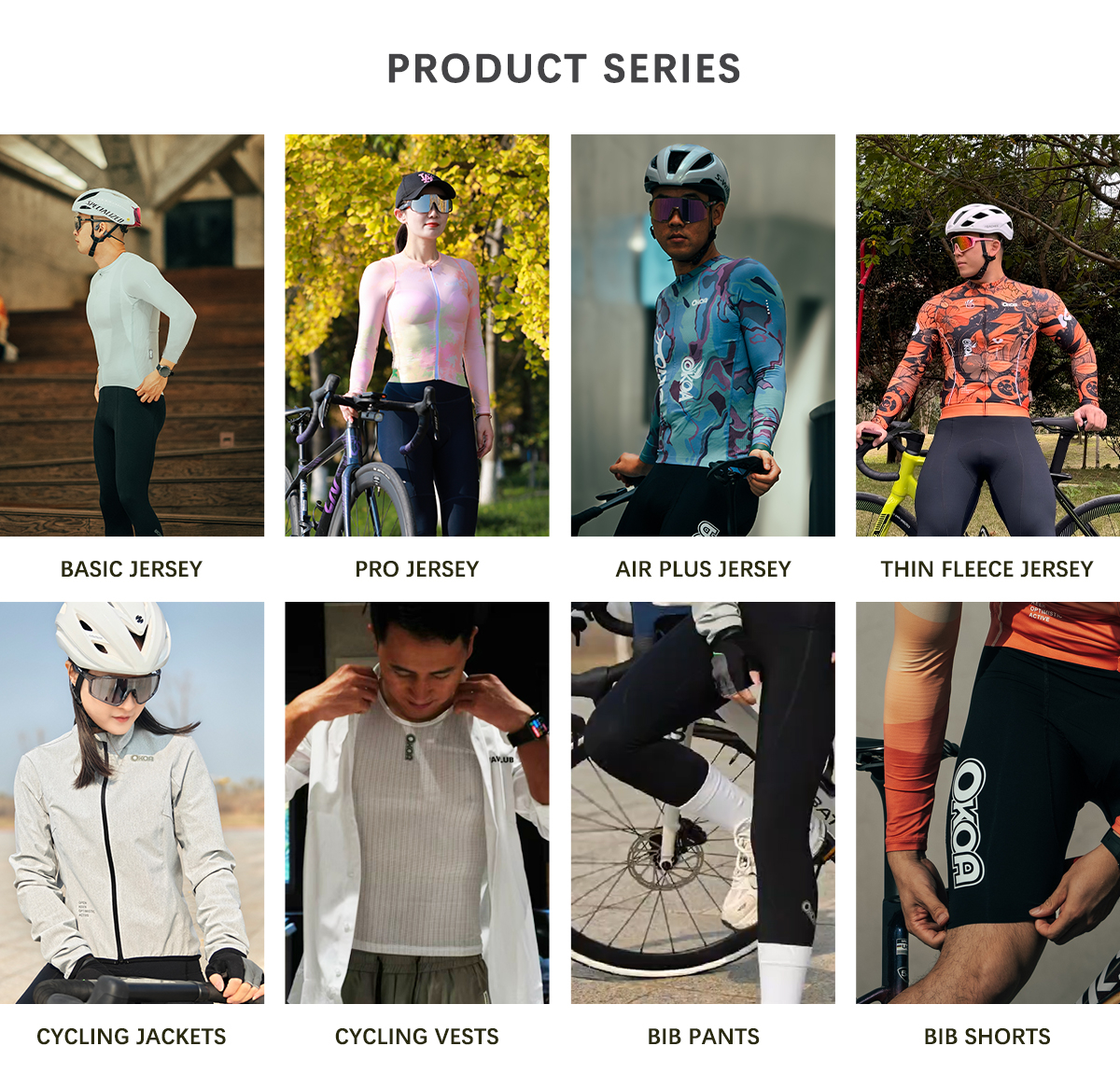Open the Pro Jersey product image

(x=417, y=335)
